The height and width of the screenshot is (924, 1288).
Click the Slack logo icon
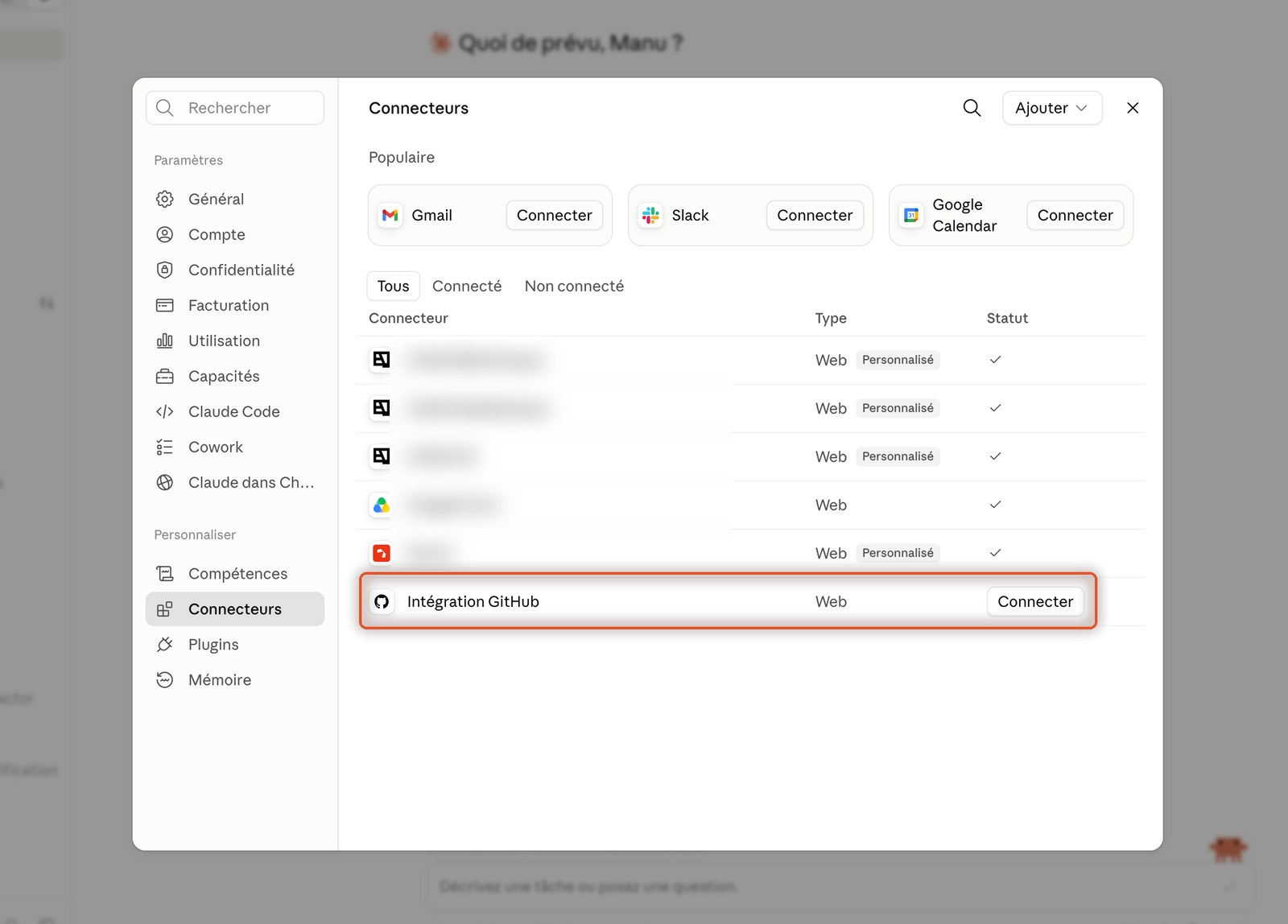650,215
